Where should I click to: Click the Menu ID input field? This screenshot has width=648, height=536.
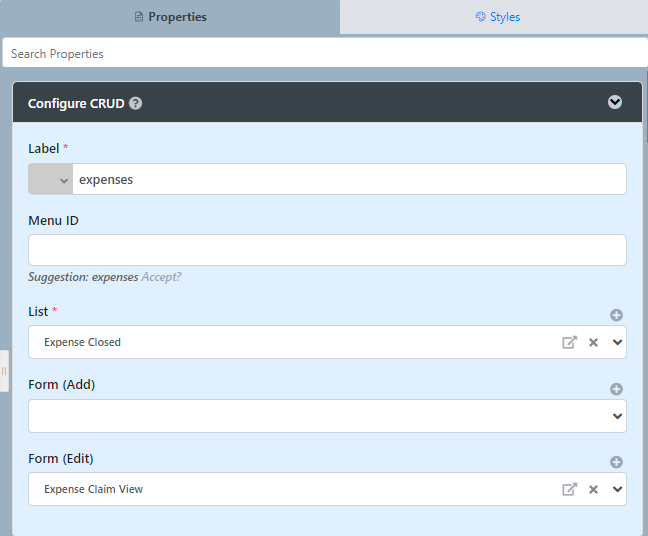pyautogui.click(x=327, y=250)
